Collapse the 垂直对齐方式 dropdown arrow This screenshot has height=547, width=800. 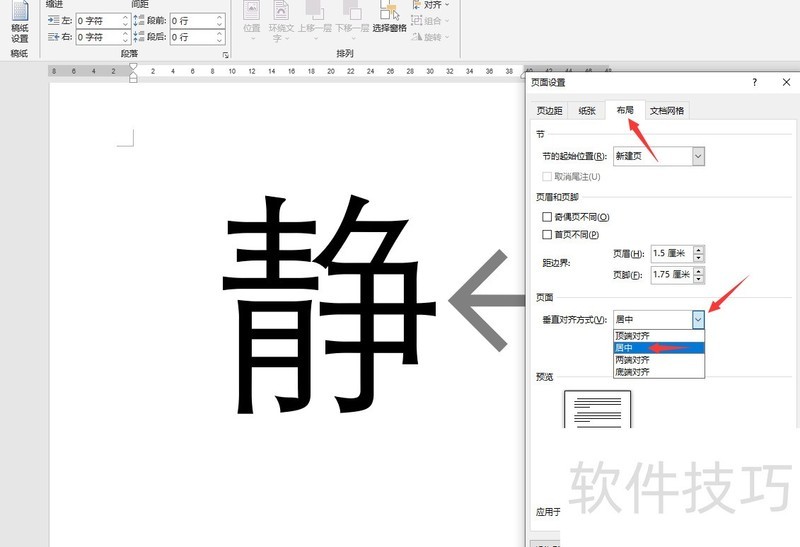tap(698, 319)
